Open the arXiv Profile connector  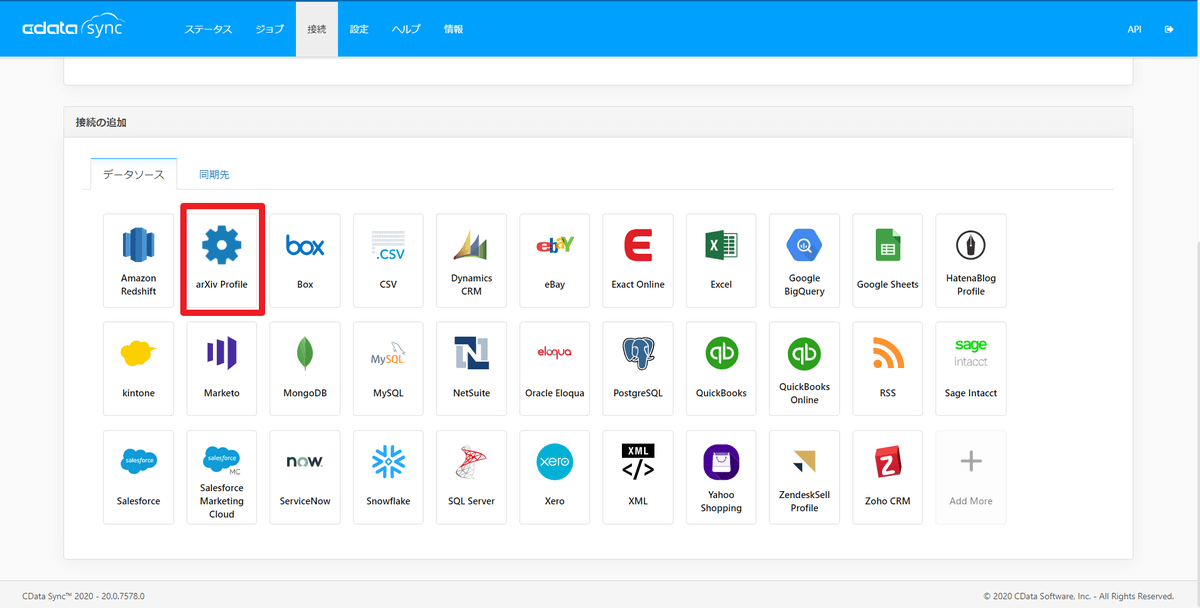tap(221, 260)
